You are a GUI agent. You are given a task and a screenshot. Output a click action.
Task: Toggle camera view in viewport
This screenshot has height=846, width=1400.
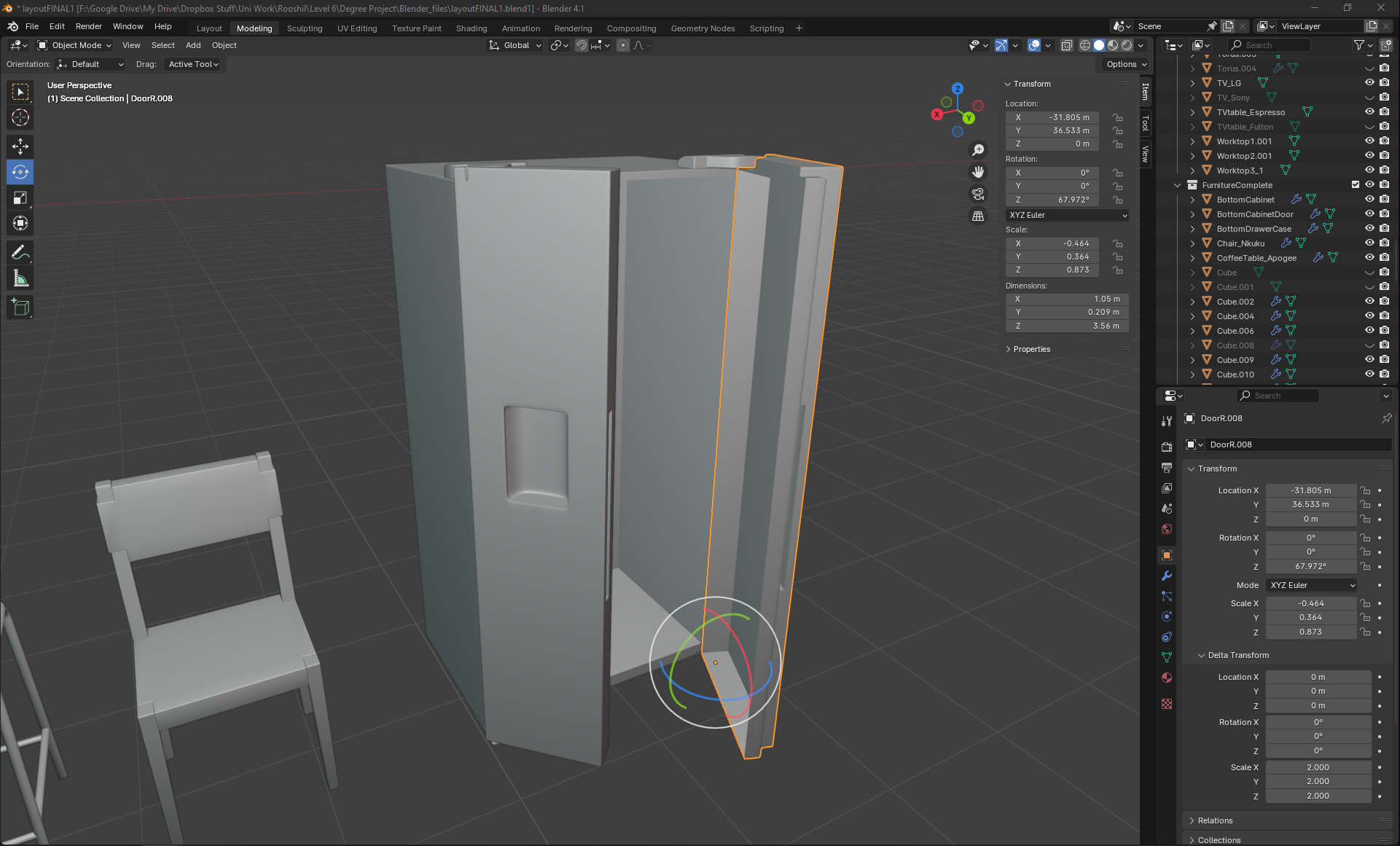978,194
